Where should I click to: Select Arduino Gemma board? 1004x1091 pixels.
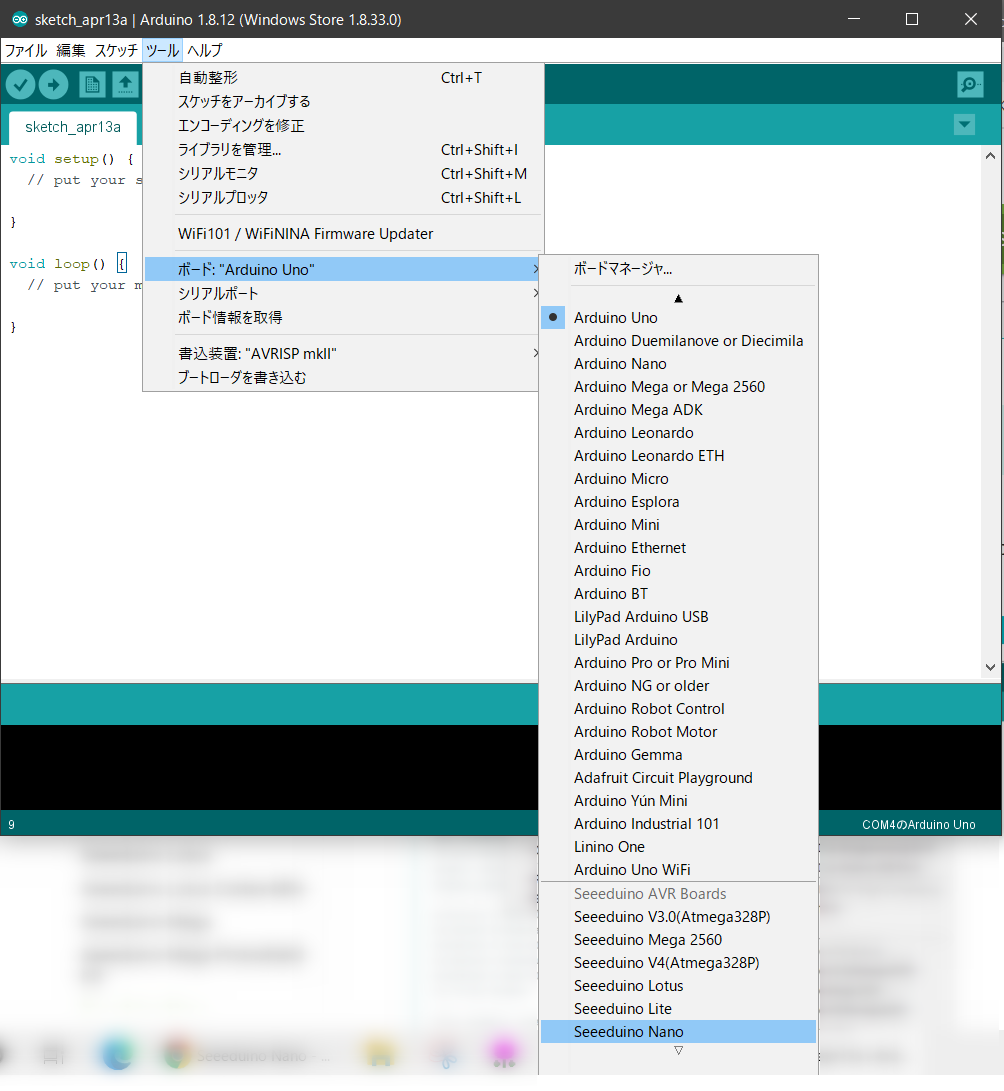pyautogui.click(x=678, y=754)
